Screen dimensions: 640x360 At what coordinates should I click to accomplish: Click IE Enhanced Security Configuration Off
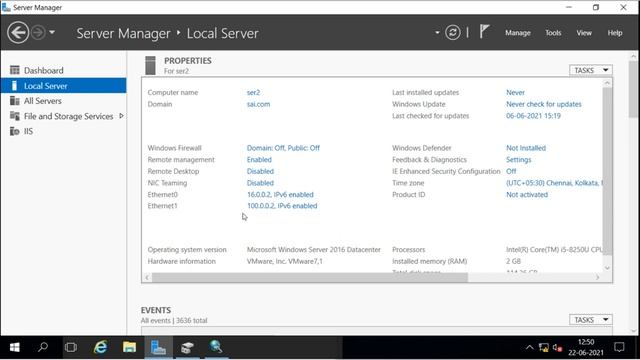[511, 171]
